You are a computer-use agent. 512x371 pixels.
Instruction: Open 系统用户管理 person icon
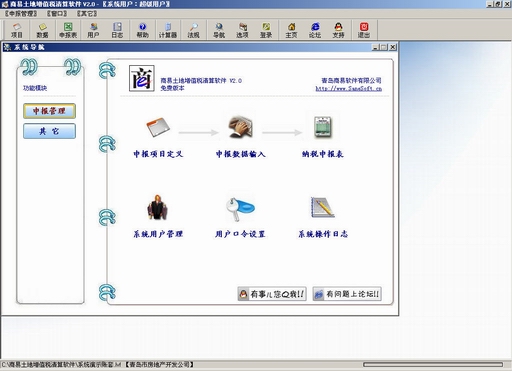pyautogui.click(x=158, y=207)
